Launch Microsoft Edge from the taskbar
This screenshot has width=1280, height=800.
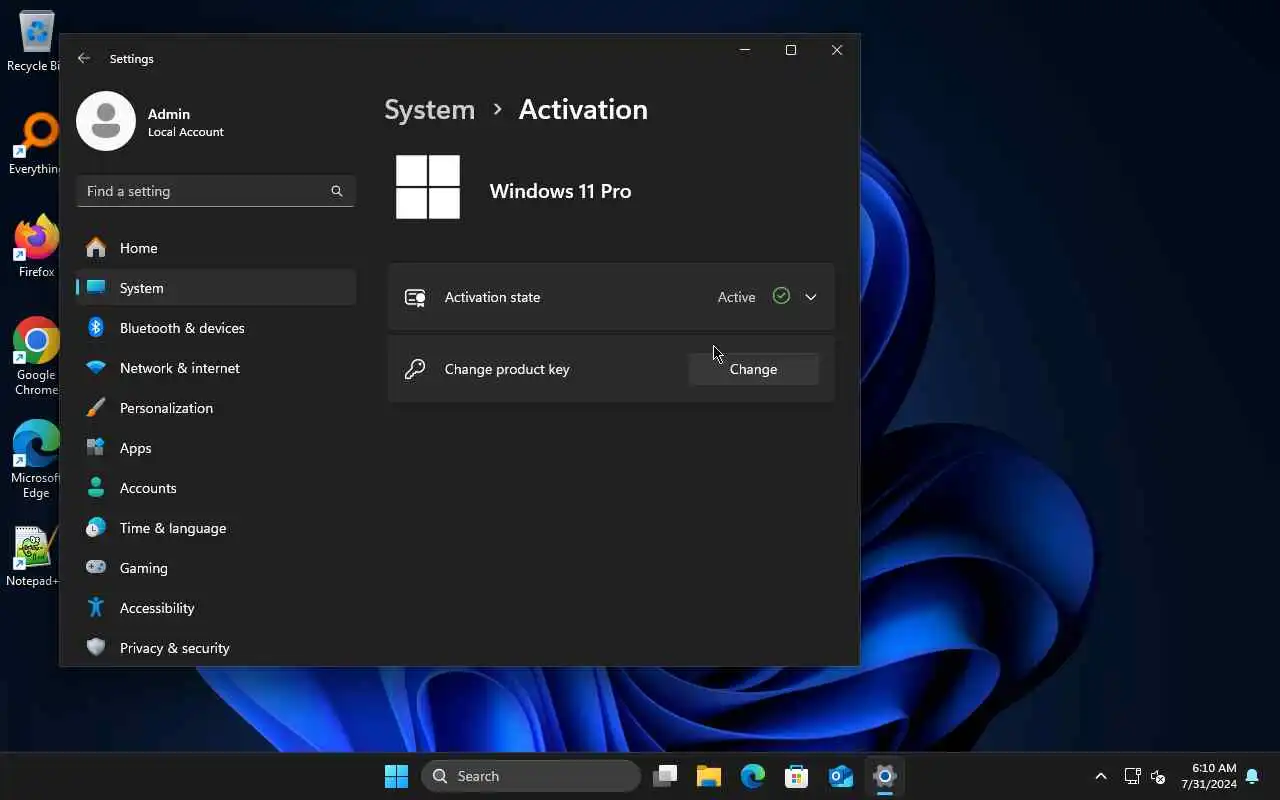(753, 776)
